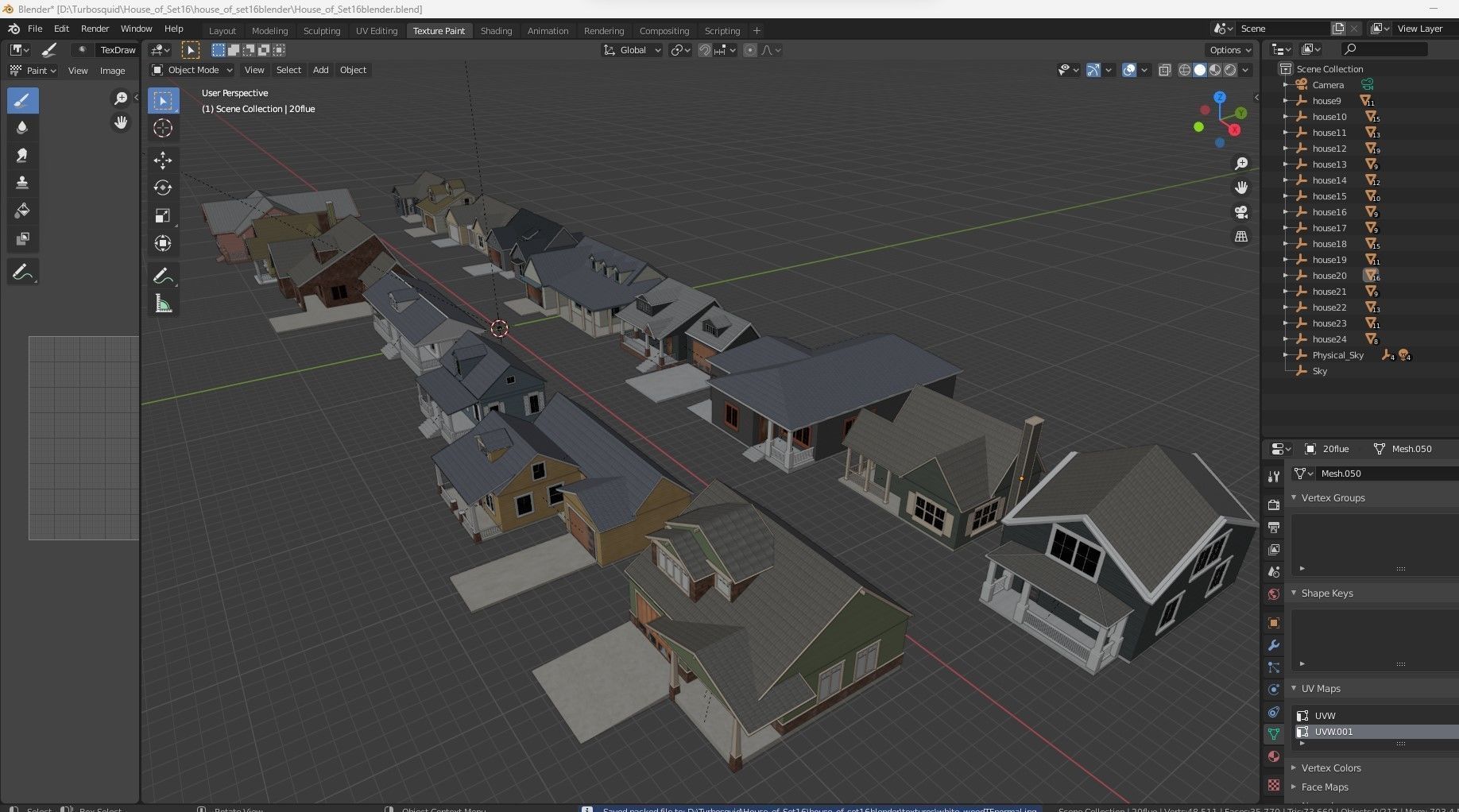Select the Mask tool in image editor
1459x812 pixels.
(22, 239)
